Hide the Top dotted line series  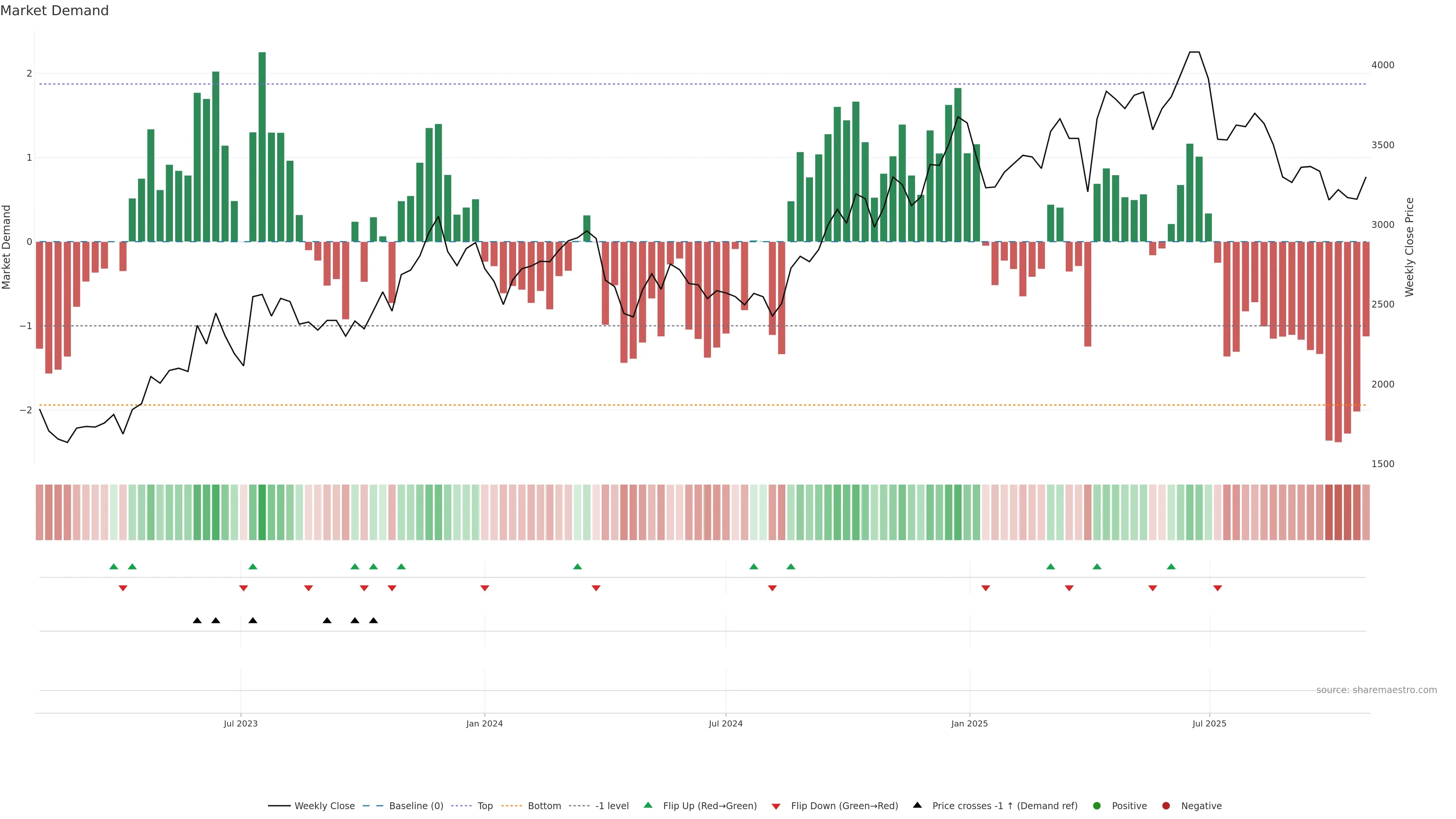click(x=485, y=806)
